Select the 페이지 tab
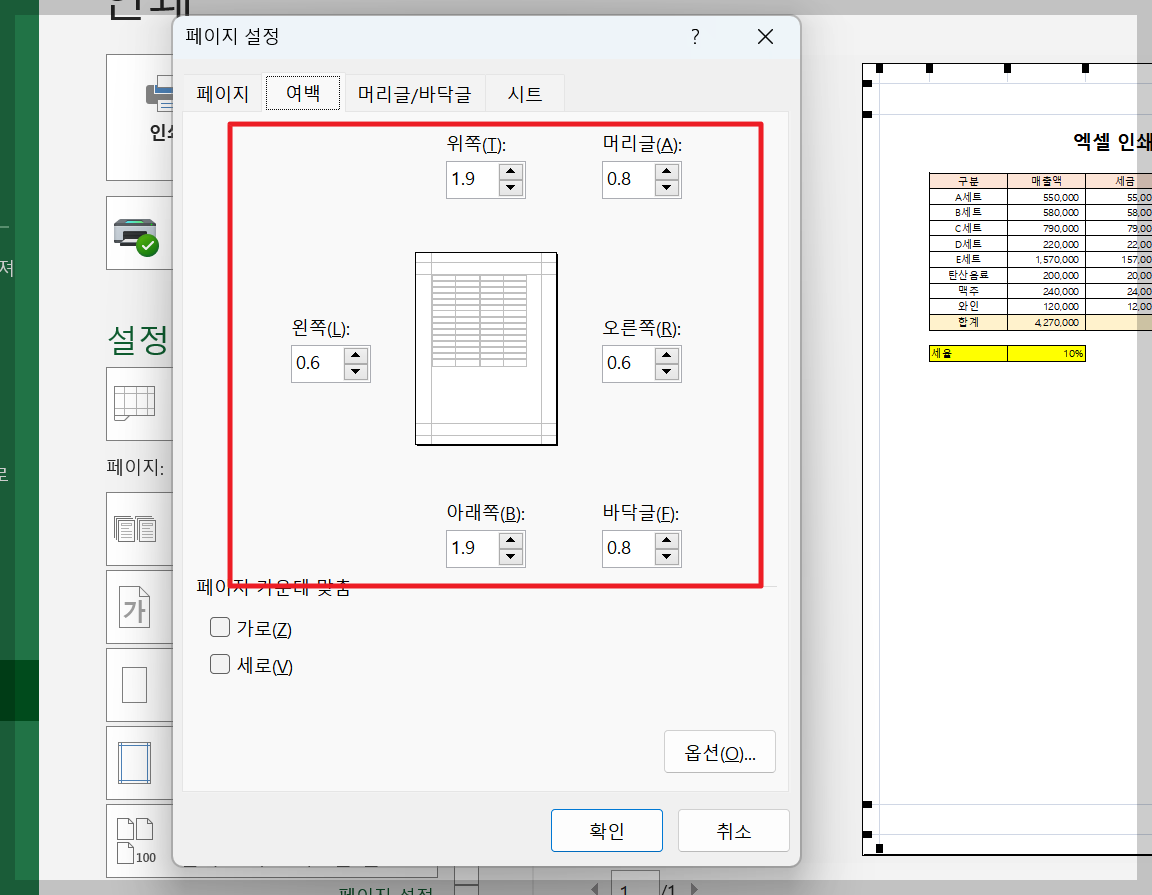The height and width of the screenshot is (895, 1152). click(223, 93)
